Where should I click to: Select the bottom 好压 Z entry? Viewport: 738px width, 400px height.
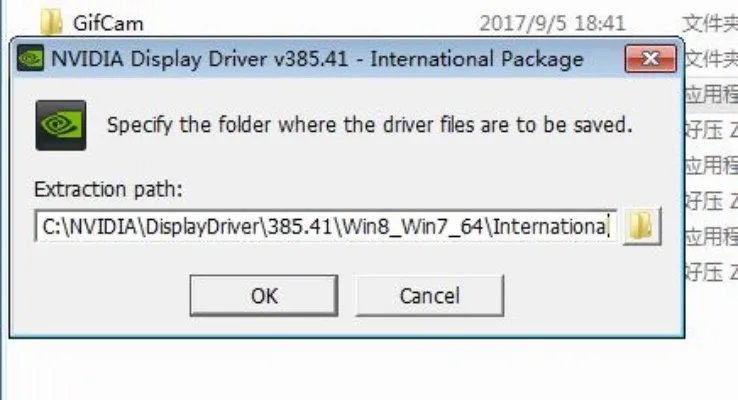pos(711,272)
